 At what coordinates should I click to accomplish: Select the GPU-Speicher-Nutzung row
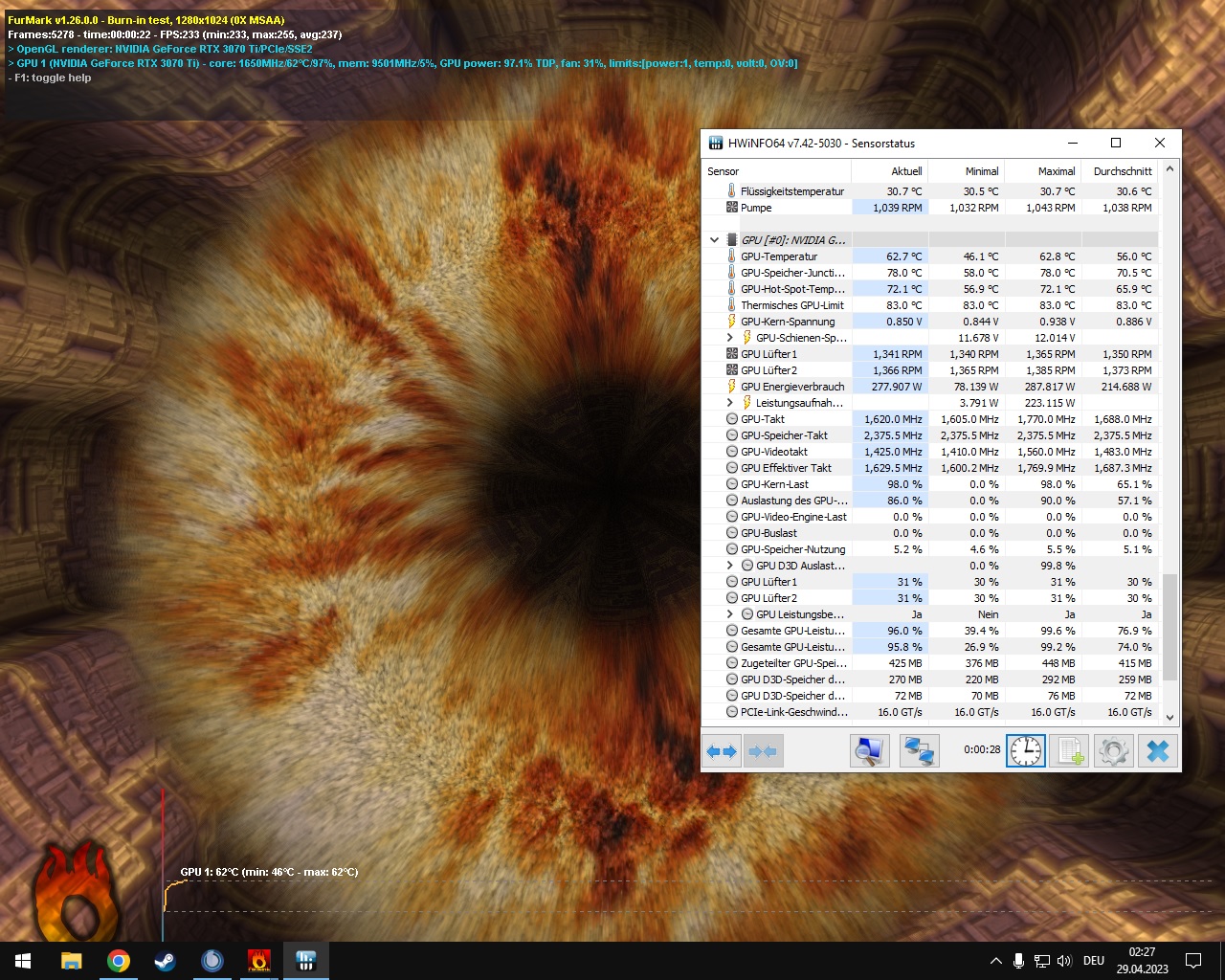(x=930, y=548)
